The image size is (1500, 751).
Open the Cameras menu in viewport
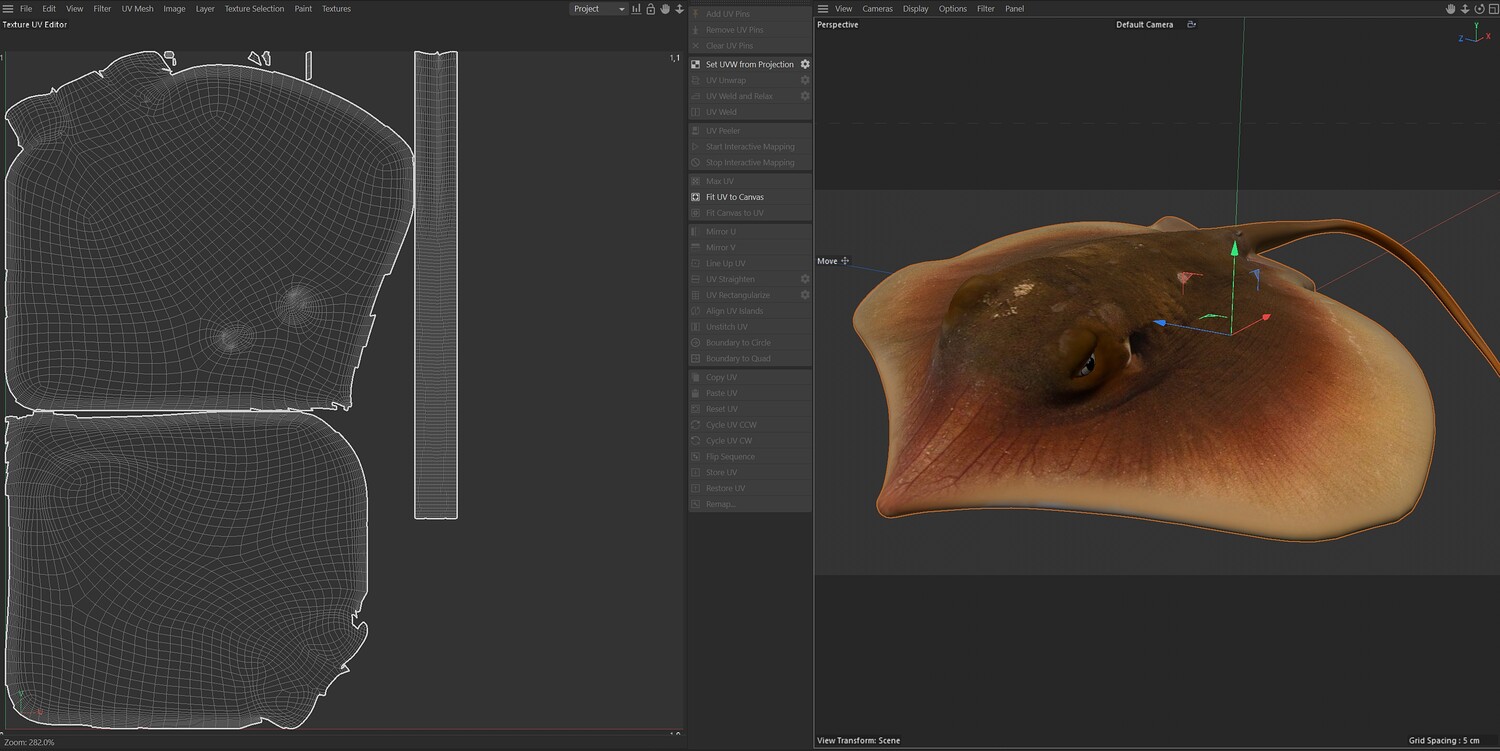point(877,9)
